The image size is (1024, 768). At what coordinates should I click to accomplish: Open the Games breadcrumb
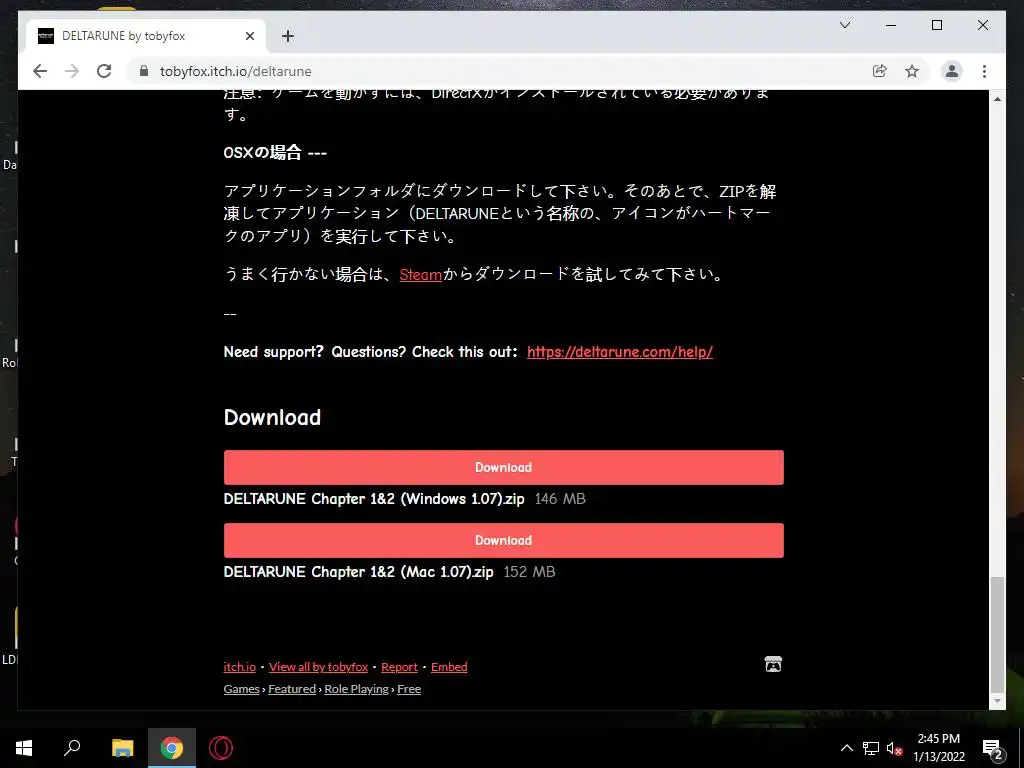point(242,689)
